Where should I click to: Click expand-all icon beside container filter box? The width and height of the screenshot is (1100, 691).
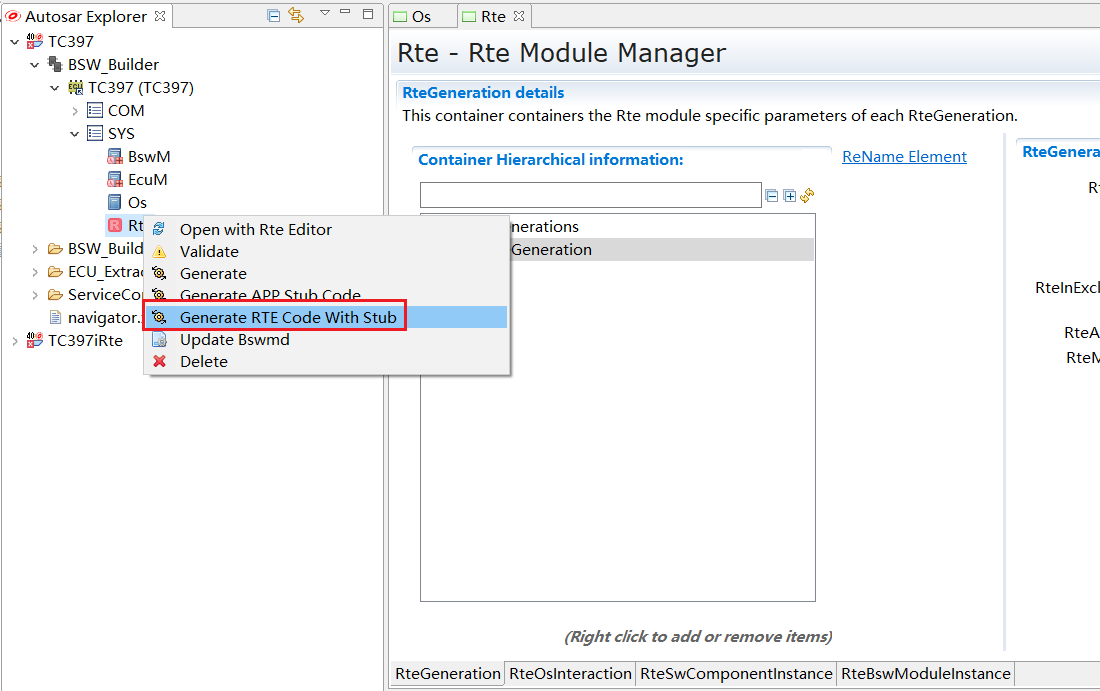[789, 196]
